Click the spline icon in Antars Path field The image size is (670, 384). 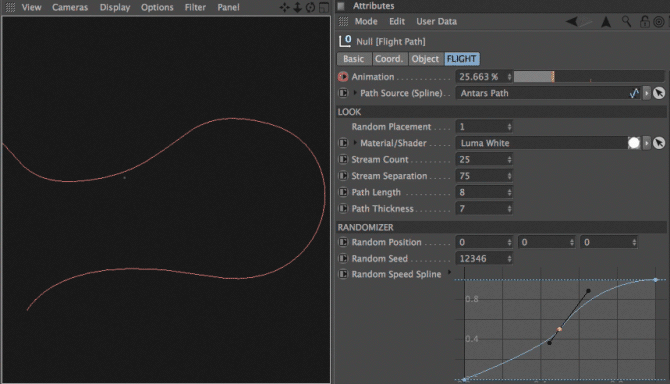pyautogui.click(x=634, y=93)
